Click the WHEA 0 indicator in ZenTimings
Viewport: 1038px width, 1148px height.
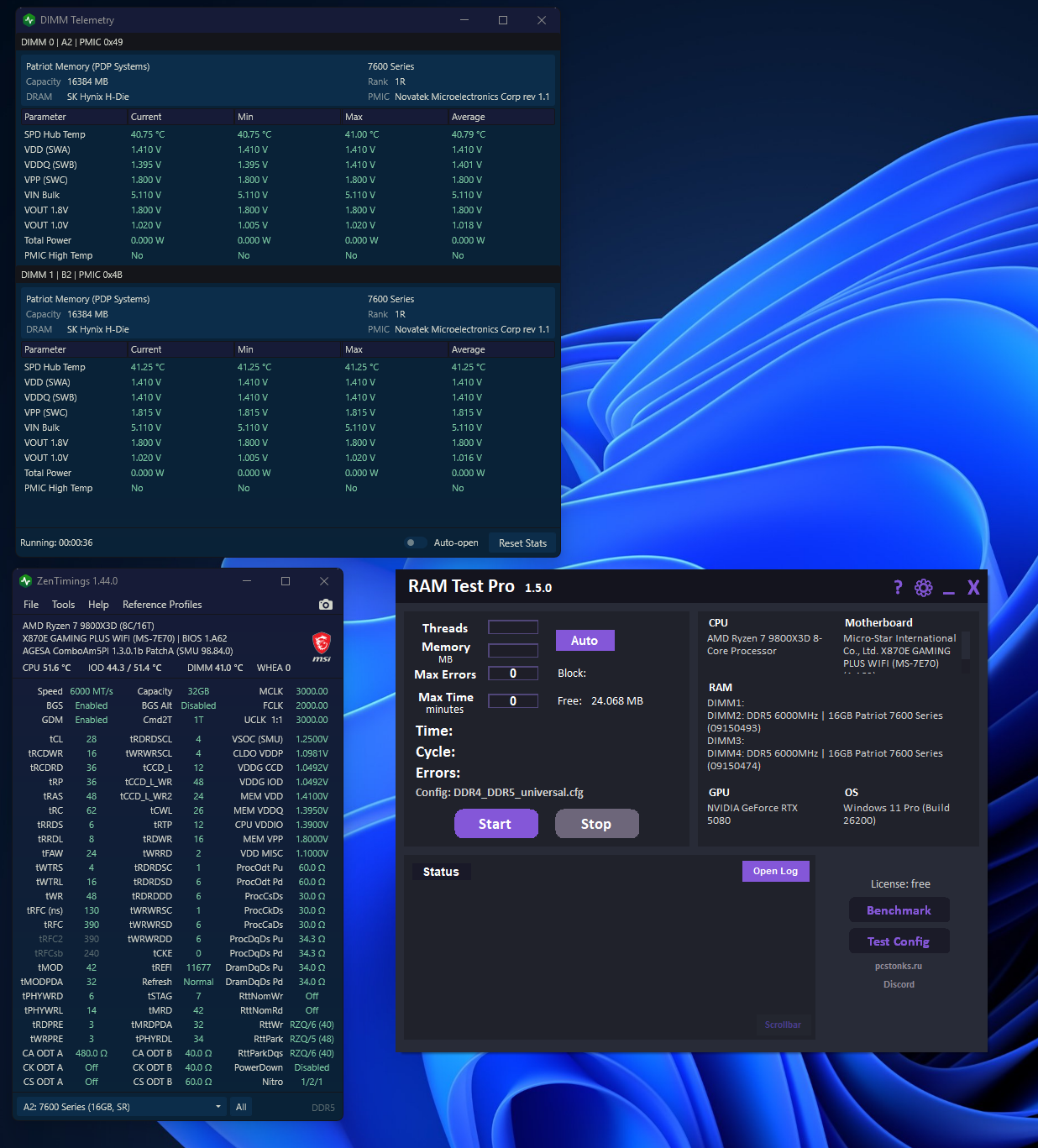(x=274, y=668)
